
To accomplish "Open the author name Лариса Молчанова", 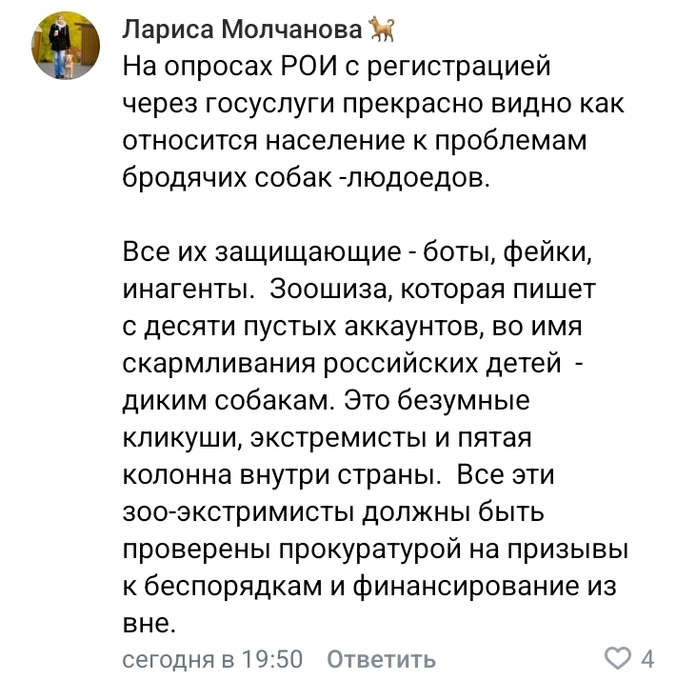I will tap(242, 30).
